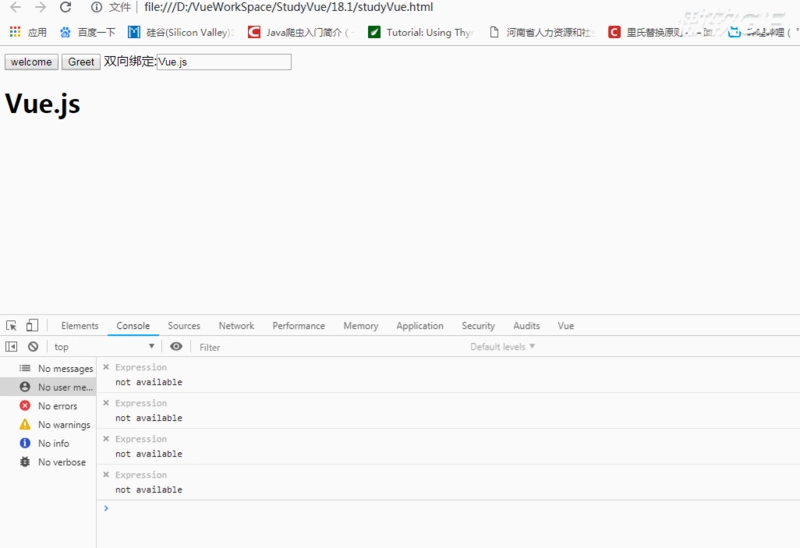
Task: Create live expression with the eye icon
Action: 176,347
